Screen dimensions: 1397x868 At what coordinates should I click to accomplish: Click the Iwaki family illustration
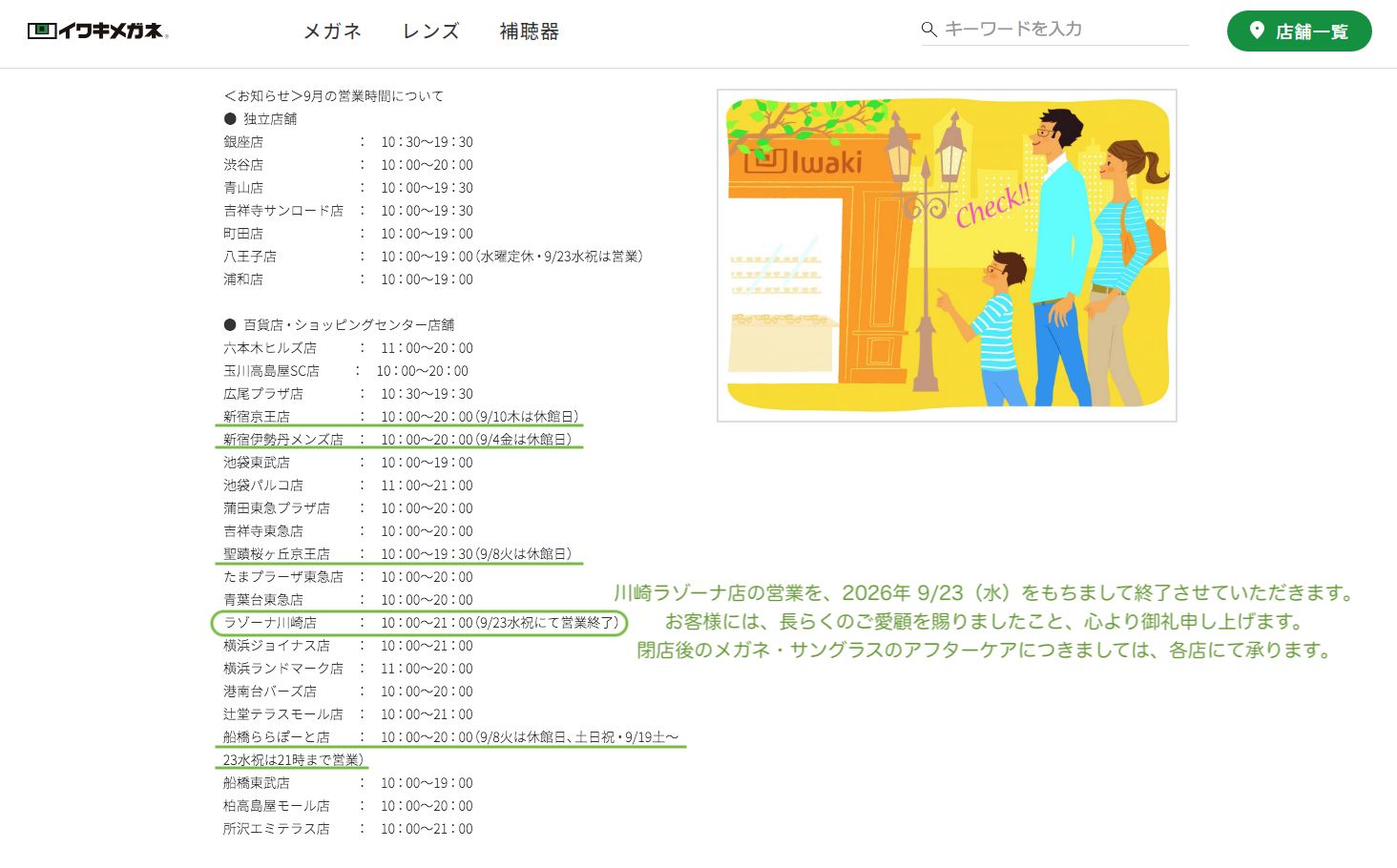[x=947, y=256]
